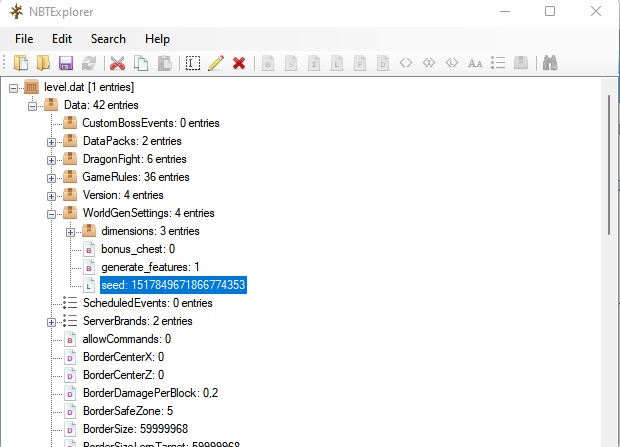The height and width of the screenshot is (447, 620).
Task: Select the GameRules: 36 entries label
Action: click(x=136, y=177)
